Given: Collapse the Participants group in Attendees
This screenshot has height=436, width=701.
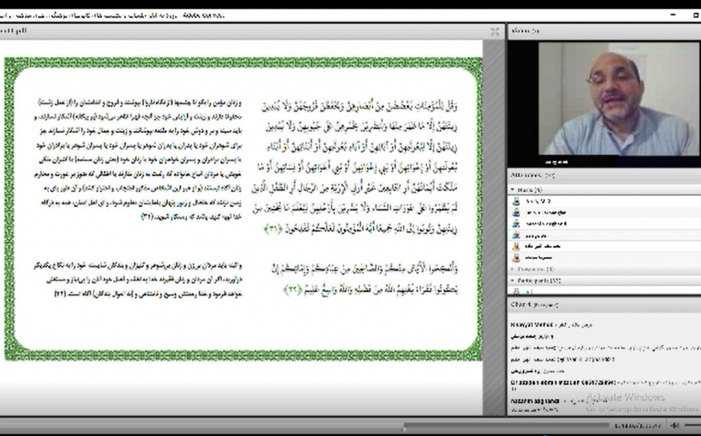Looking at the screenshot, I should [513, 279].
